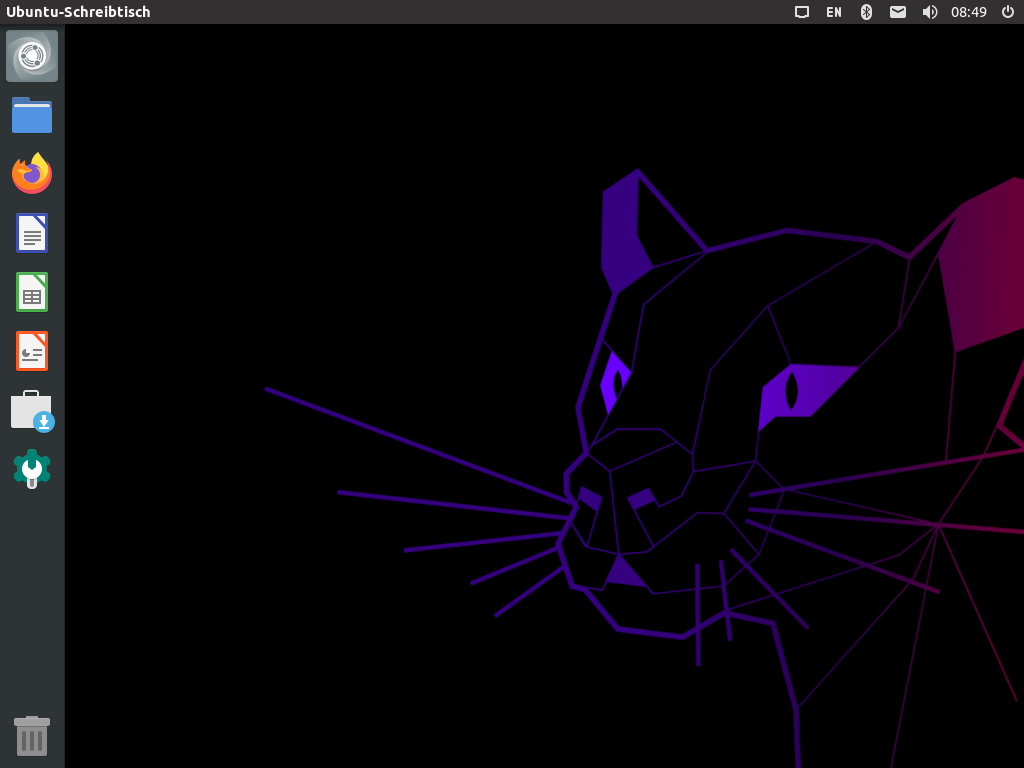
Task: Open the Files file manager
Action: pyautogui.click(x=32, y=115)
